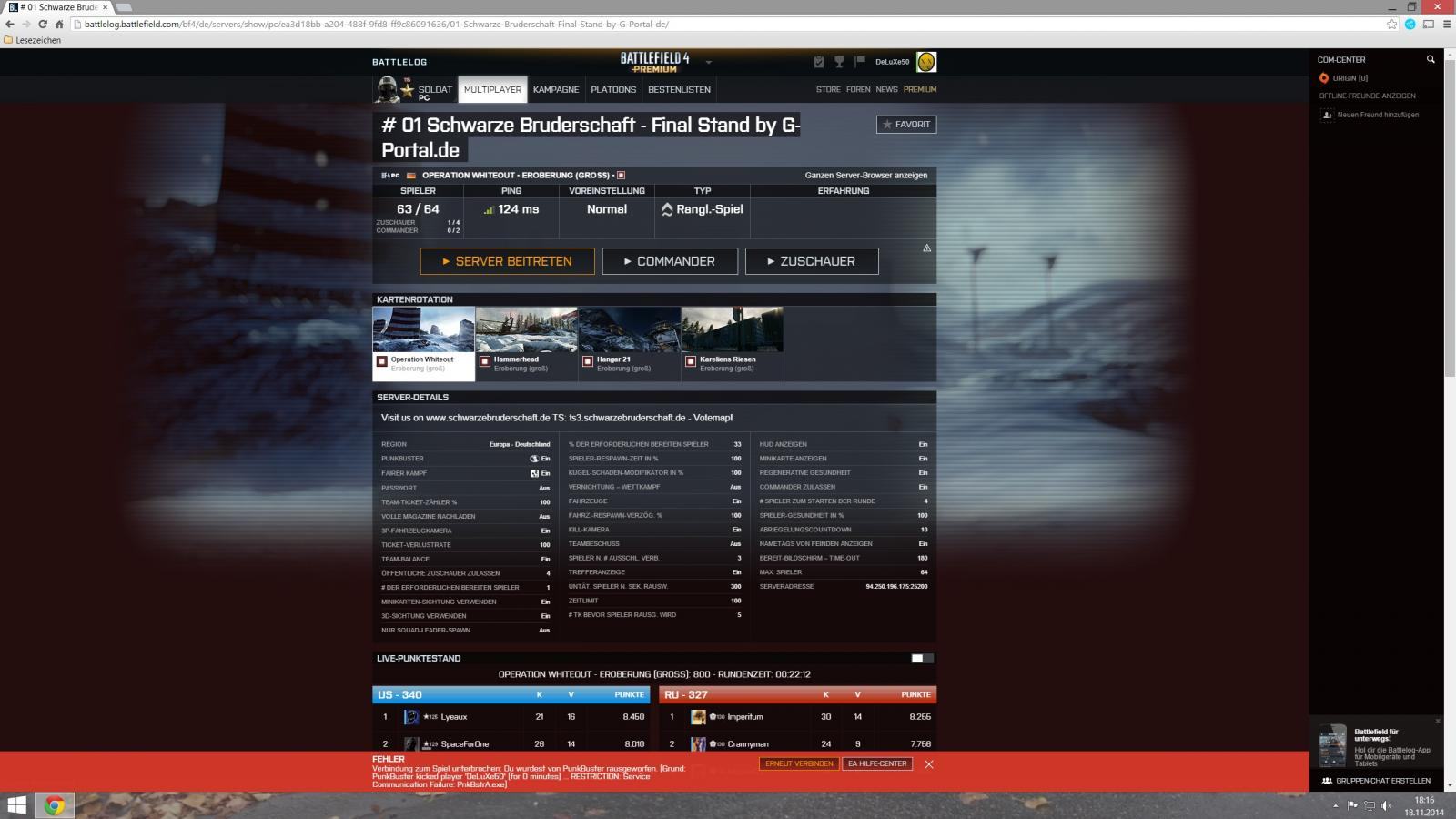Open the flag notifications icon in the header
This screenshot has height=819, width=1456.
click(860, 62)
